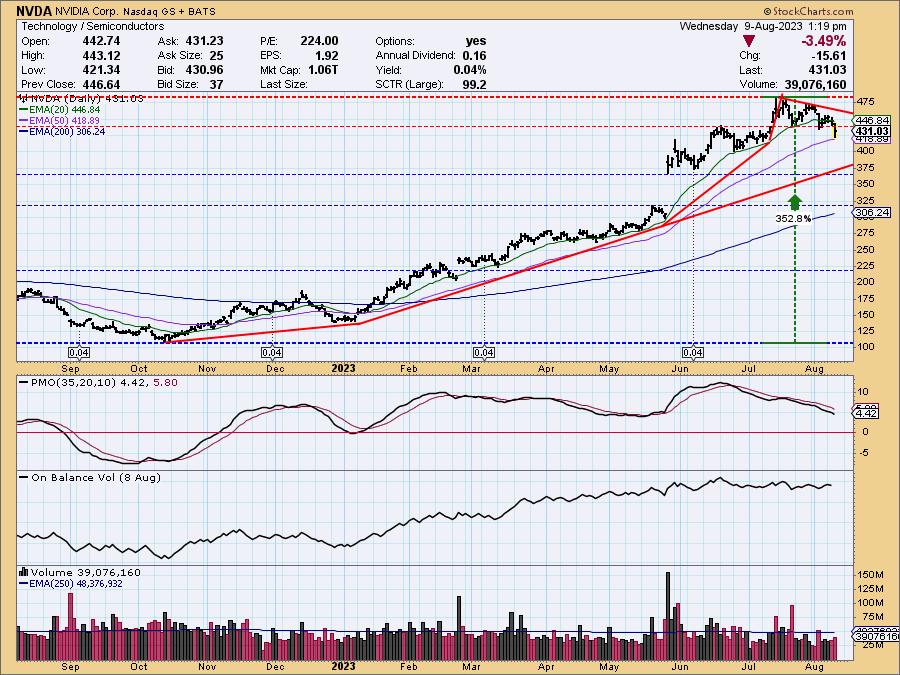Click the red down-triangle change indicator
900x675 pixels.
point(748,41)
